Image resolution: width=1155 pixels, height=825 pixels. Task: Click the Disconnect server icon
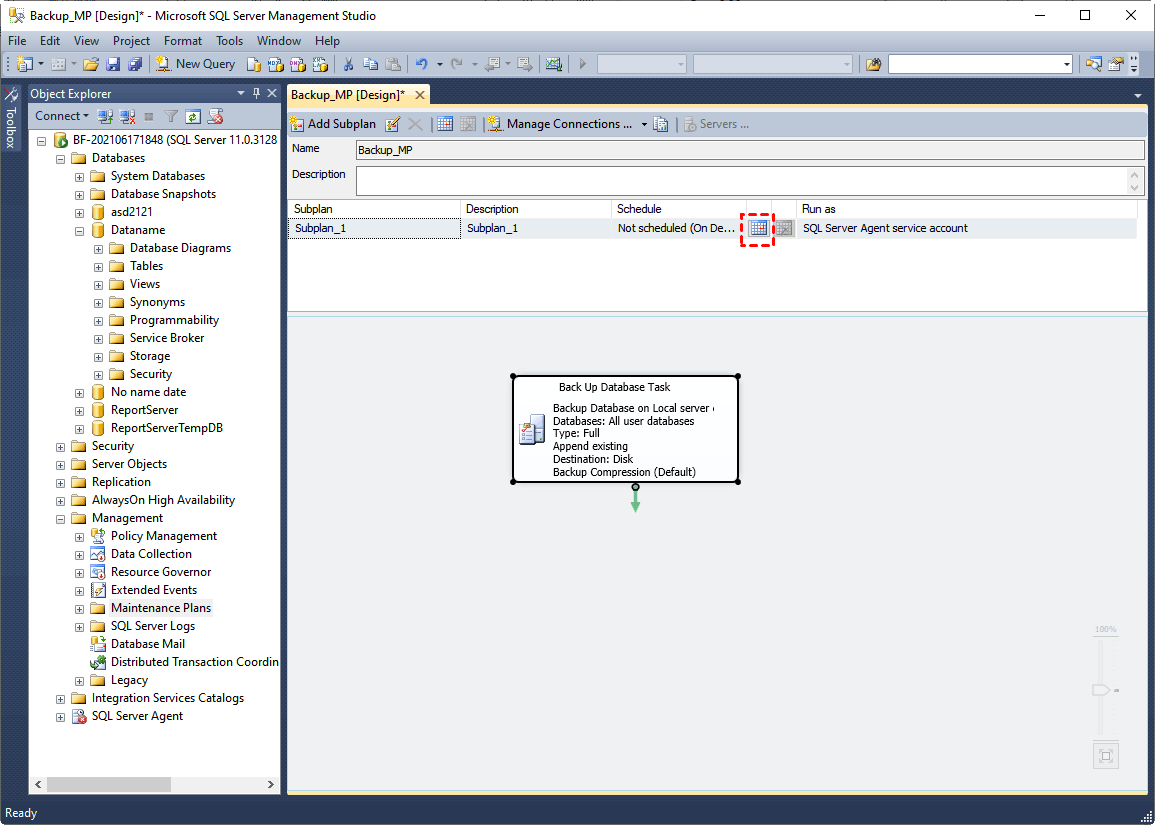[x=127, y=116]
